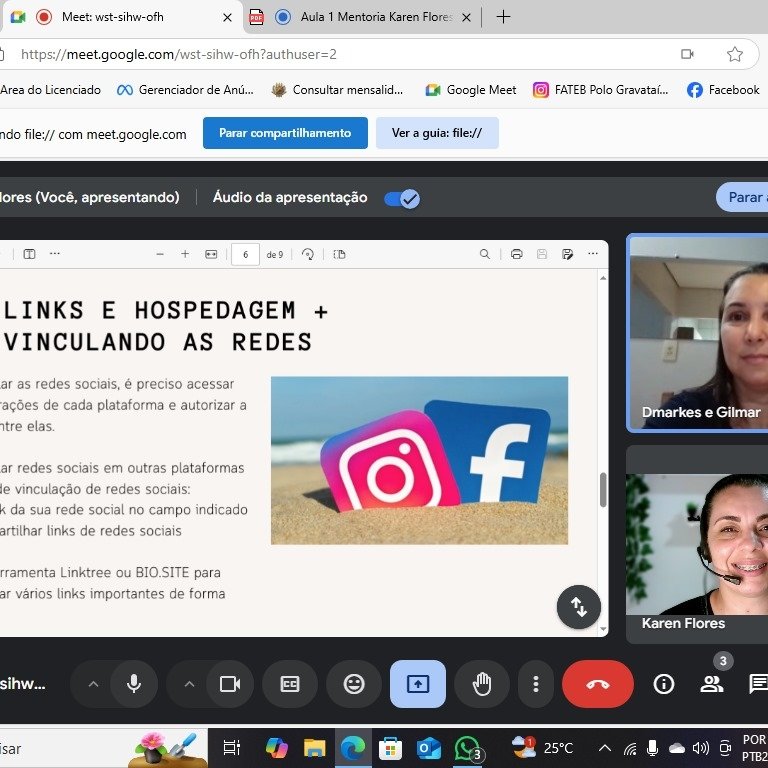Click the camera permission icon in address bar
The width and height of the screenshot is (768, 768).
coord(687,54)
